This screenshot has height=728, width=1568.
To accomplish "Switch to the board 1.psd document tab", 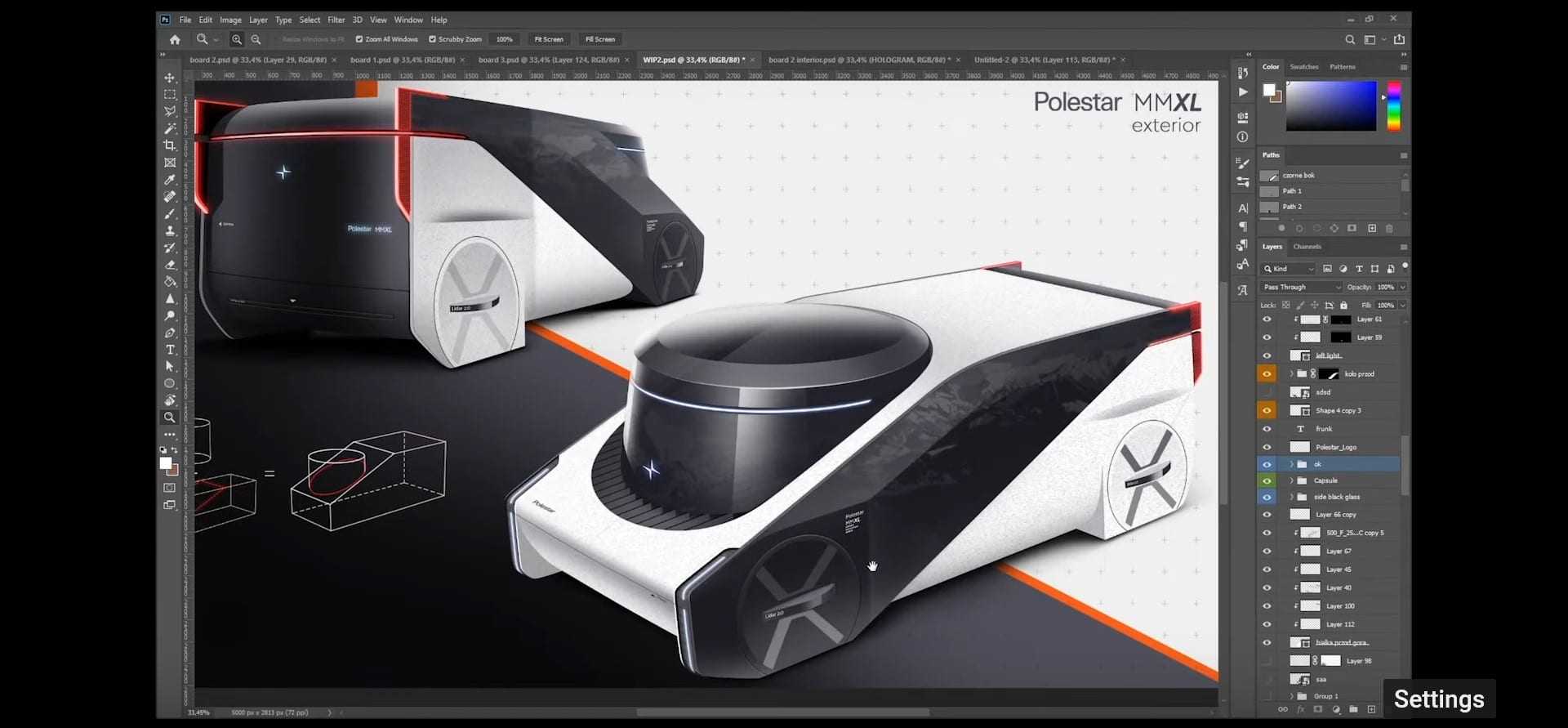I will click(x=402, y=60).
